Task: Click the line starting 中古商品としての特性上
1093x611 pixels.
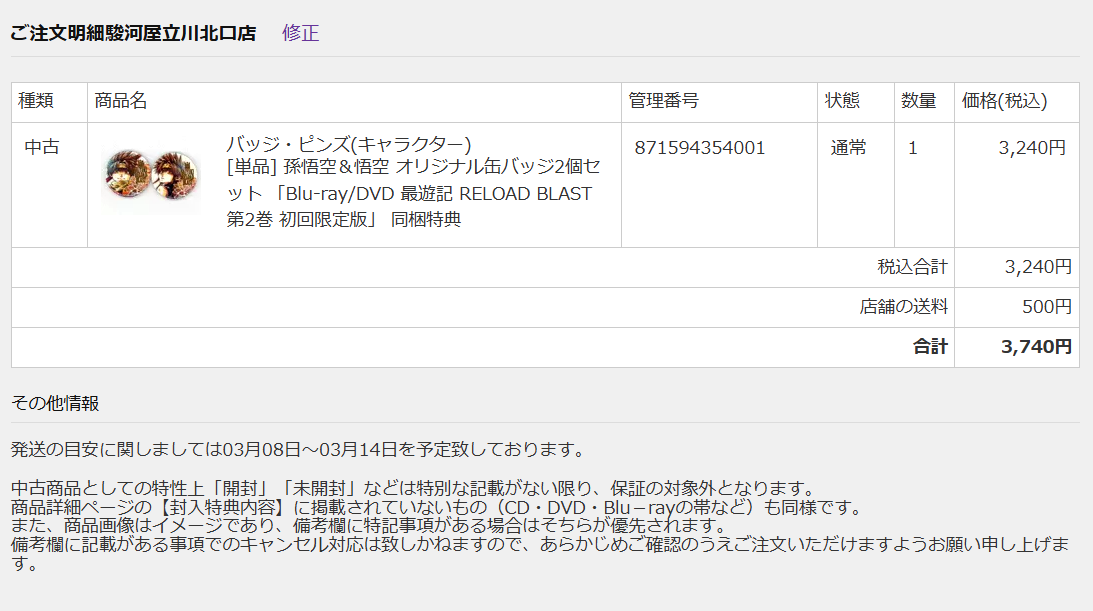Action: [413, 488]
